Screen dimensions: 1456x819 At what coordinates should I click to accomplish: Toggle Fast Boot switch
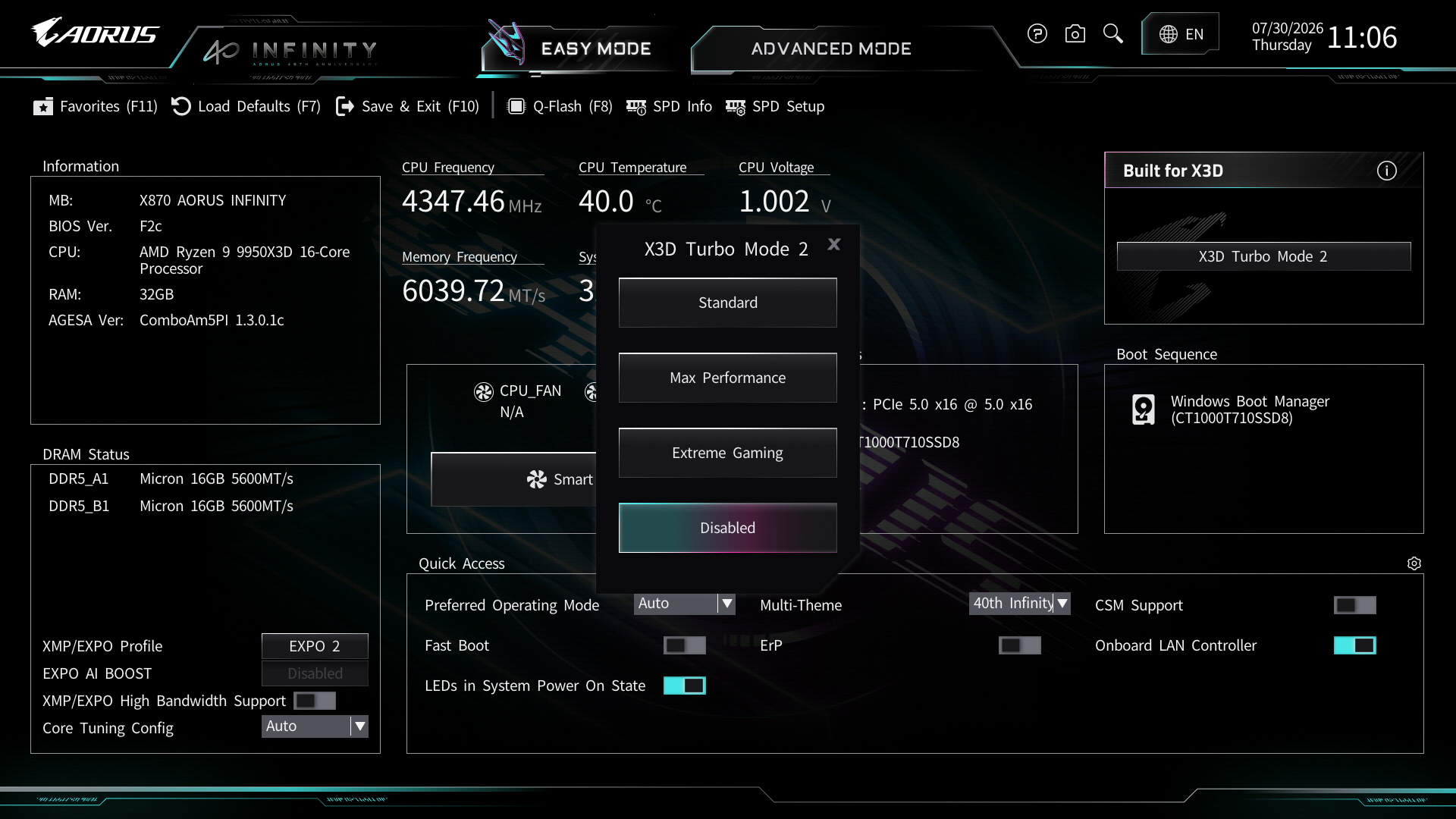pyautogui.click(x=685, y=645)
